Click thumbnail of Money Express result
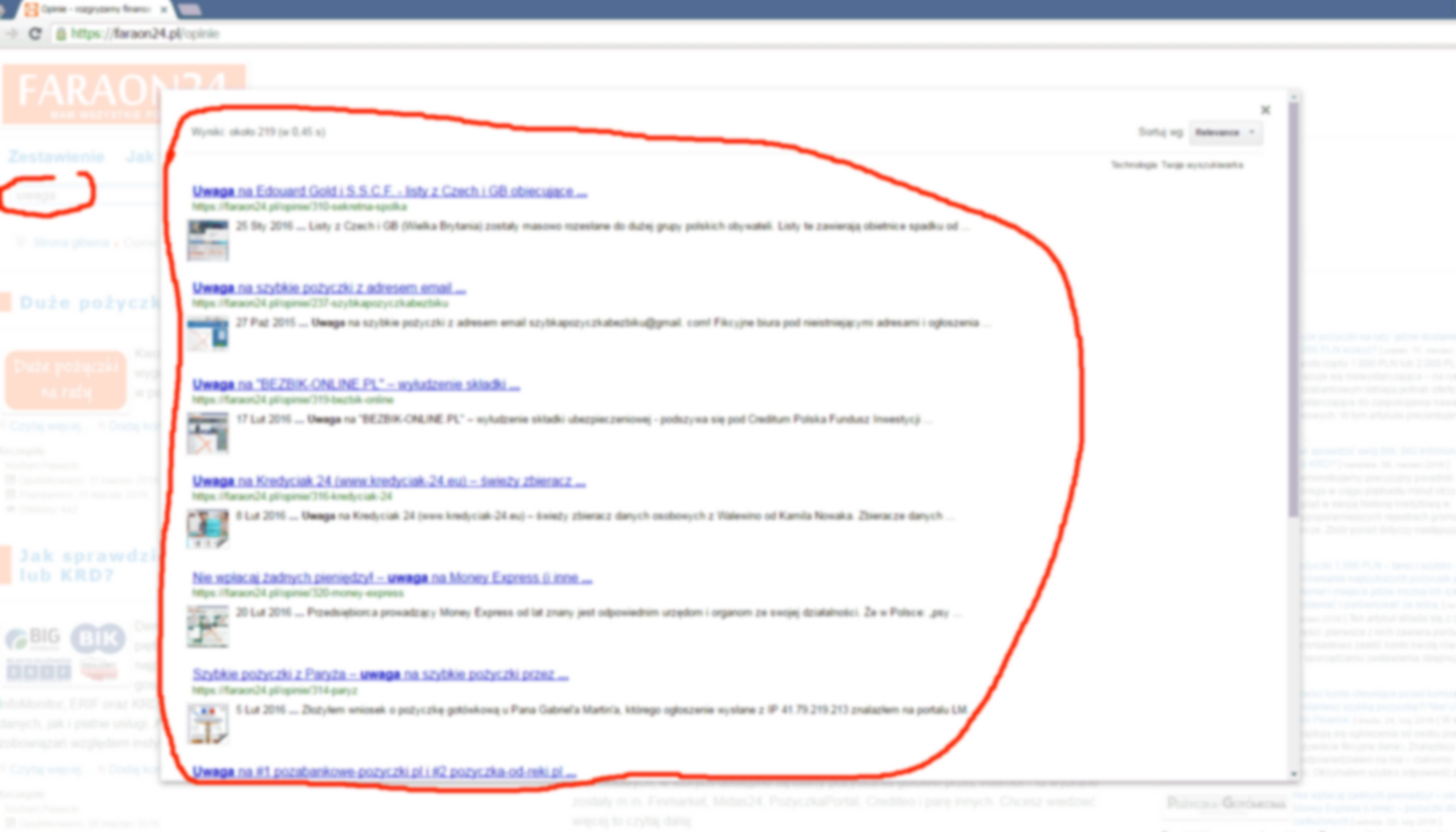This screenshot has width=1456, height=832. click(208, 627)
